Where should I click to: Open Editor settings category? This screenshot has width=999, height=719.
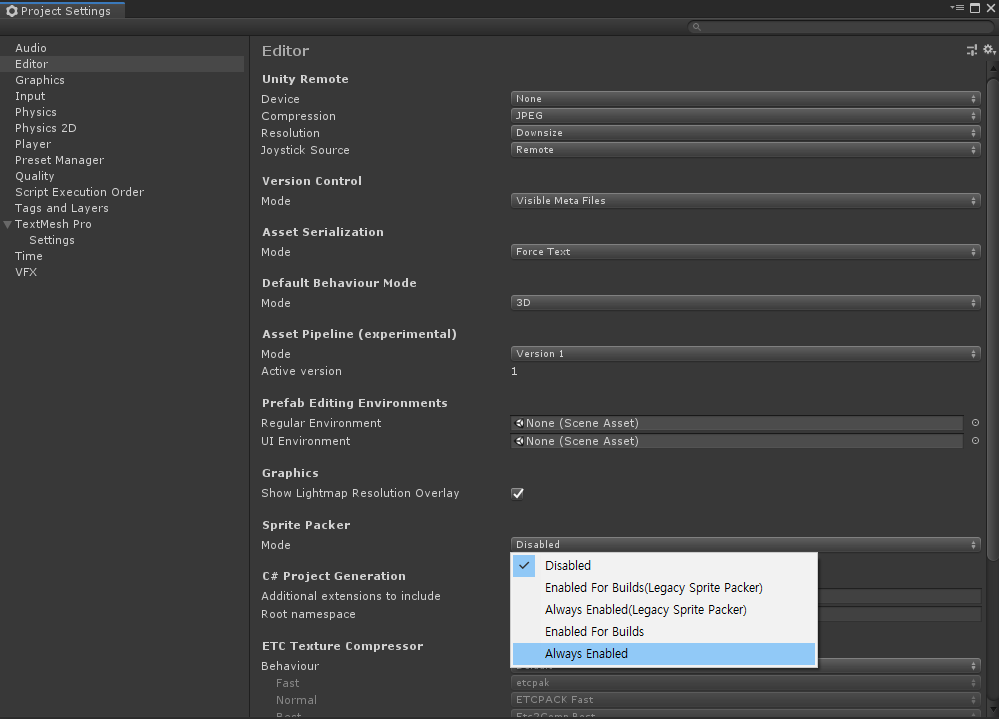coord(122,64)
